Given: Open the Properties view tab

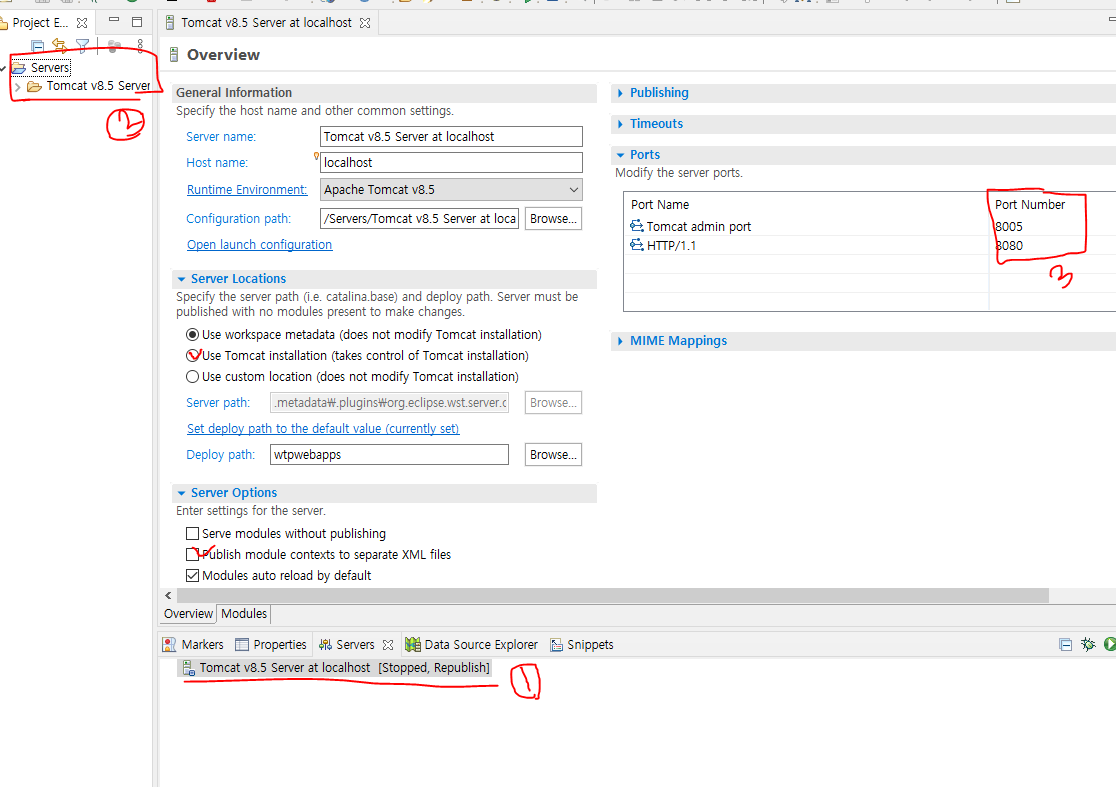Looking at the screenshot, I should [271, 645].
